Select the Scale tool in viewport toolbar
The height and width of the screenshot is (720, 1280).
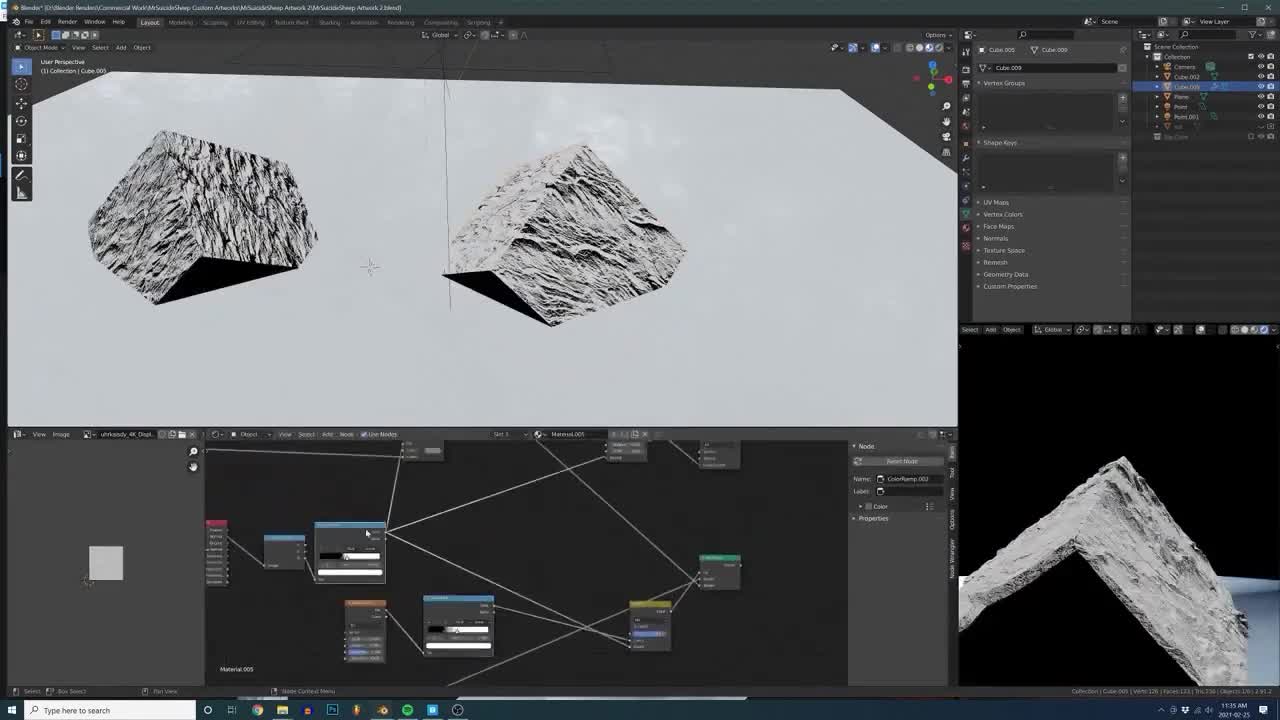pos(21,138)
